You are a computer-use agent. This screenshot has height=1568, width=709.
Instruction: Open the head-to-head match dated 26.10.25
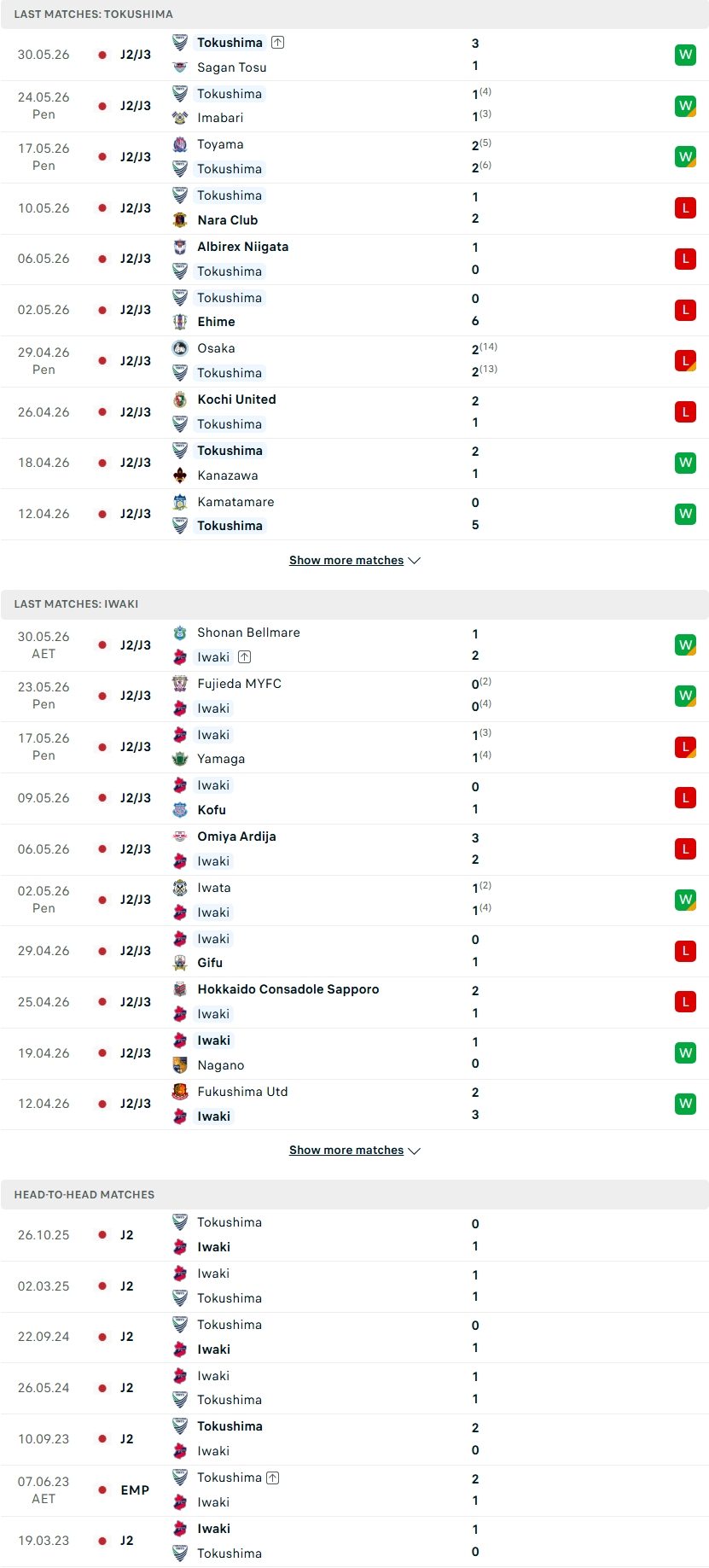[354, 1235]
